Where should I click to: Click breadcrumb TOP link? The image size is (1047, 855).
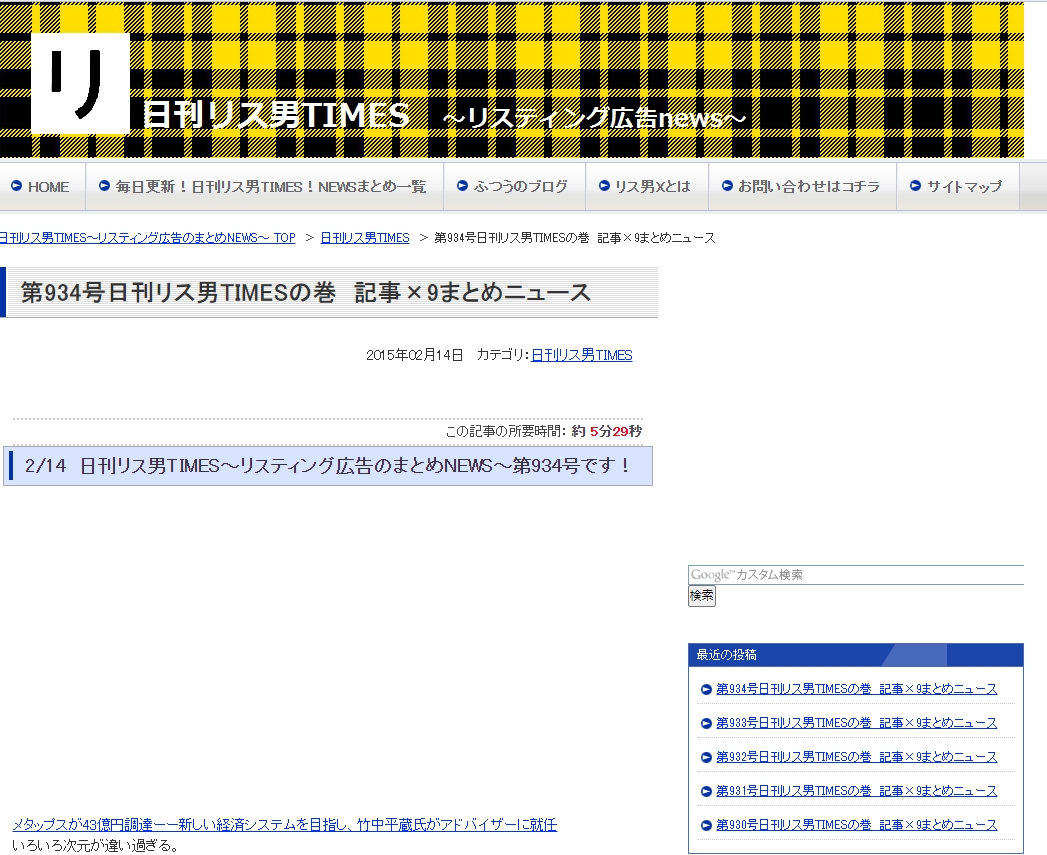(x=146, y=238)
